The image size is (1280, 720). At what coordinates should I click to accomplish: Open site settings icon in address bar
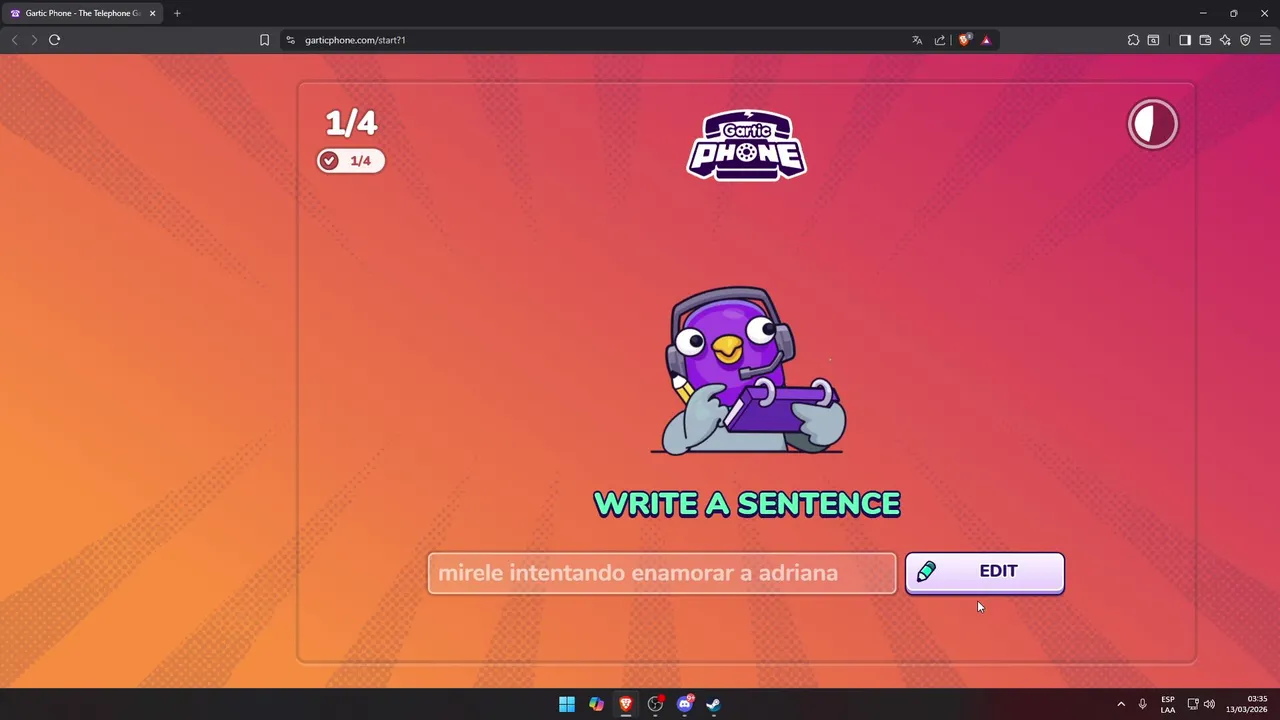tap(291, 40)
